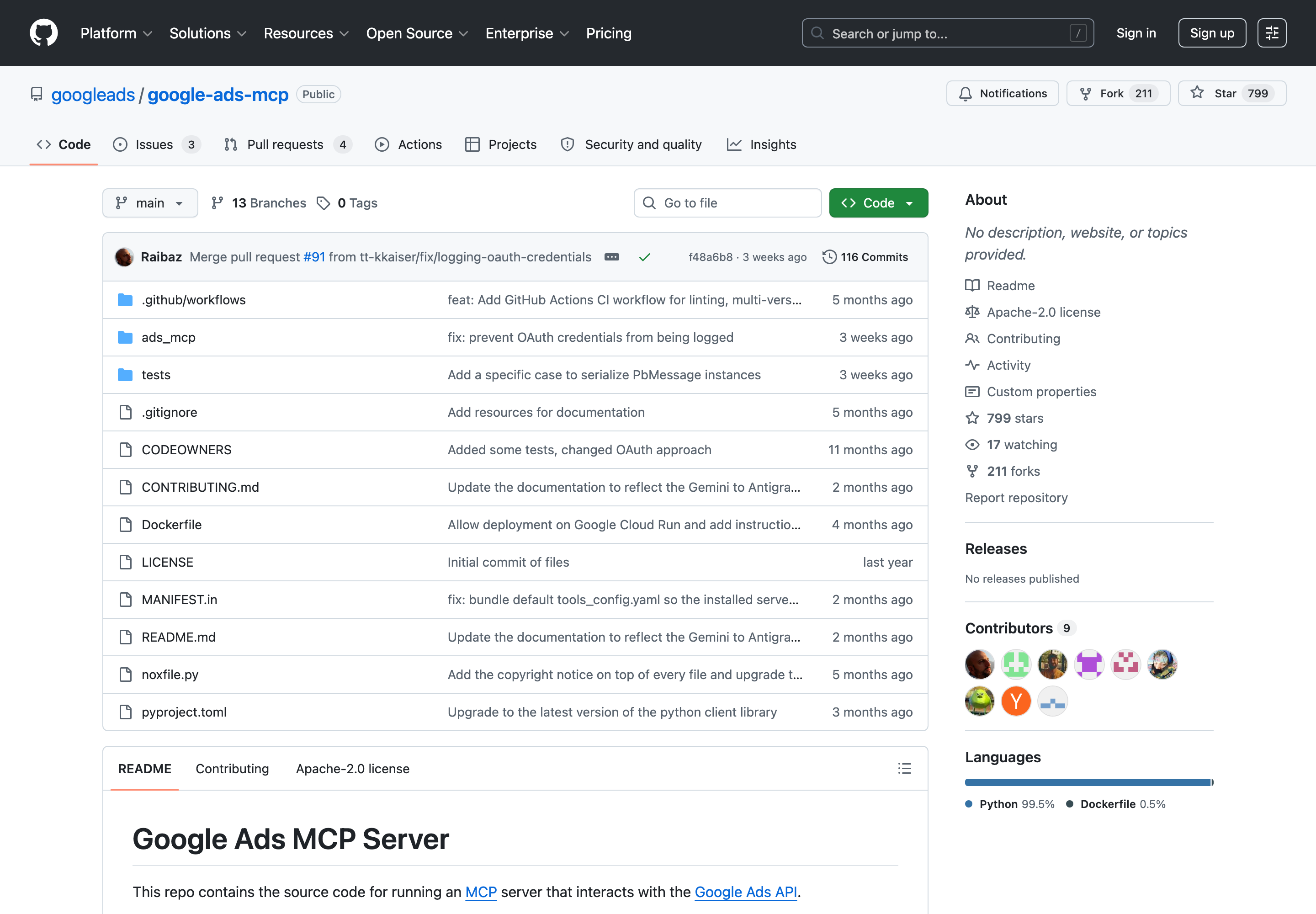Expand the Open Source menu

click(x=418, y=33)
